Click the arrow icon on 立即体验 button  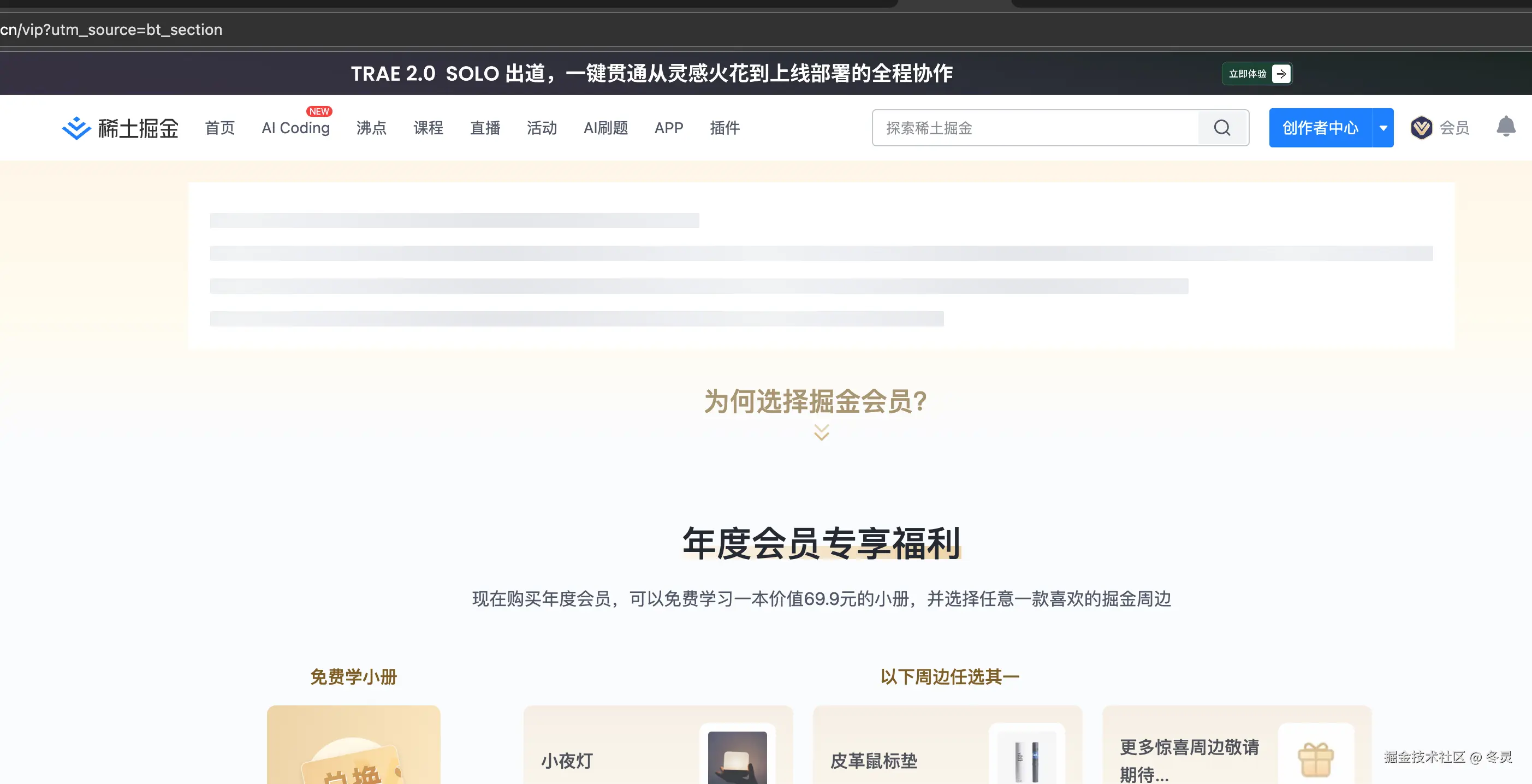[x=1281, y=73]
